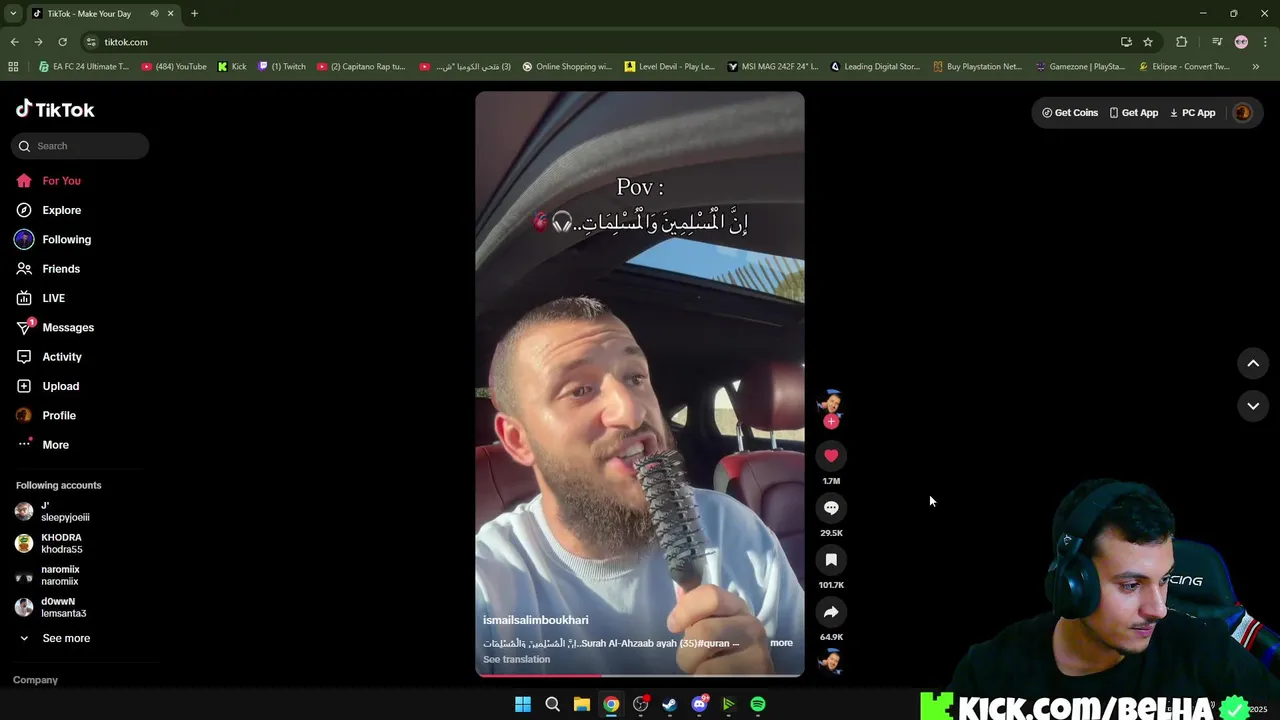Open the video comments icon
The width and height of the screenshot is (1280, 720).
point(831,508)
